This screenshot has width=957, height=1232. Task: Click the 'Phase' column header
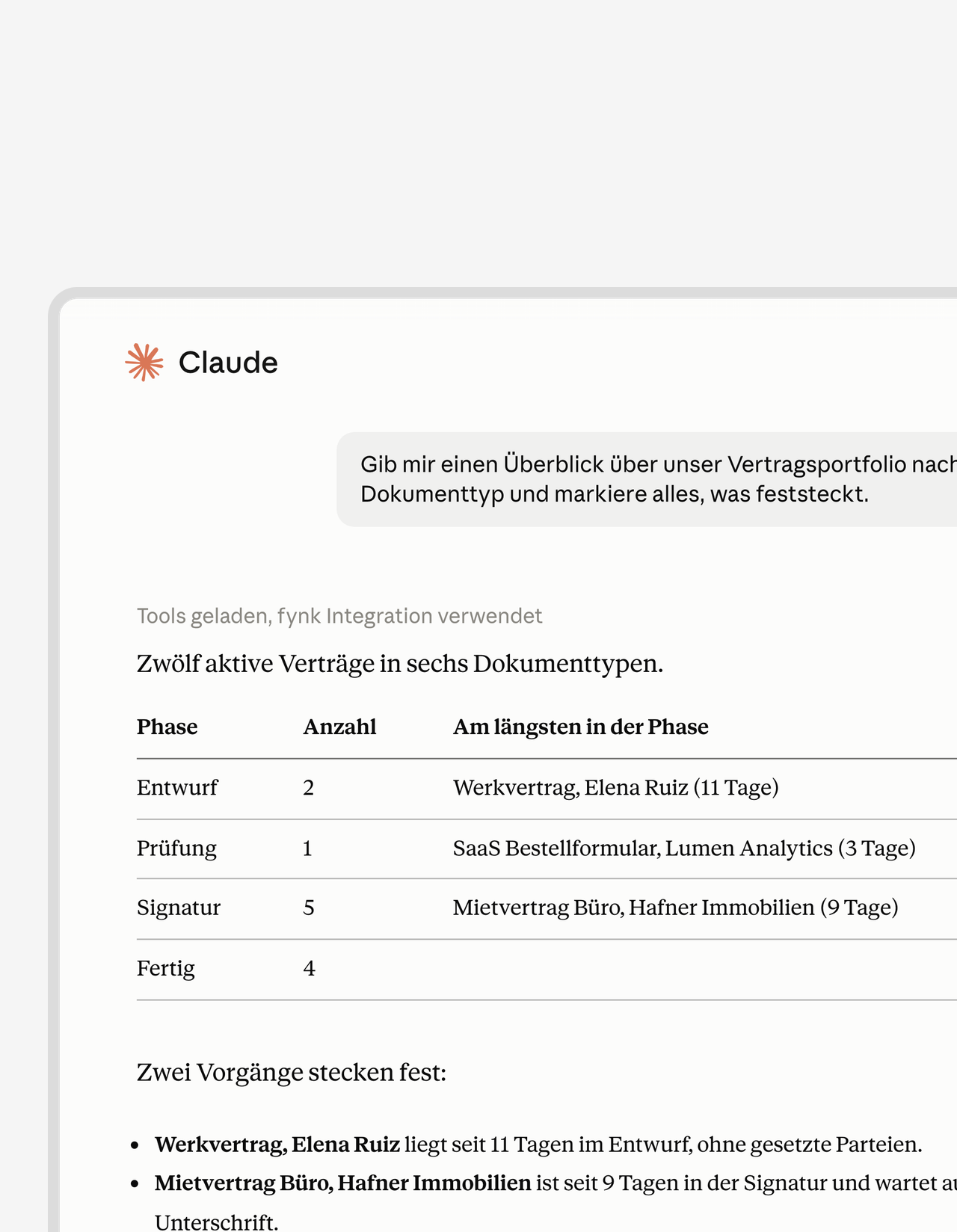[x=167, y=727]
